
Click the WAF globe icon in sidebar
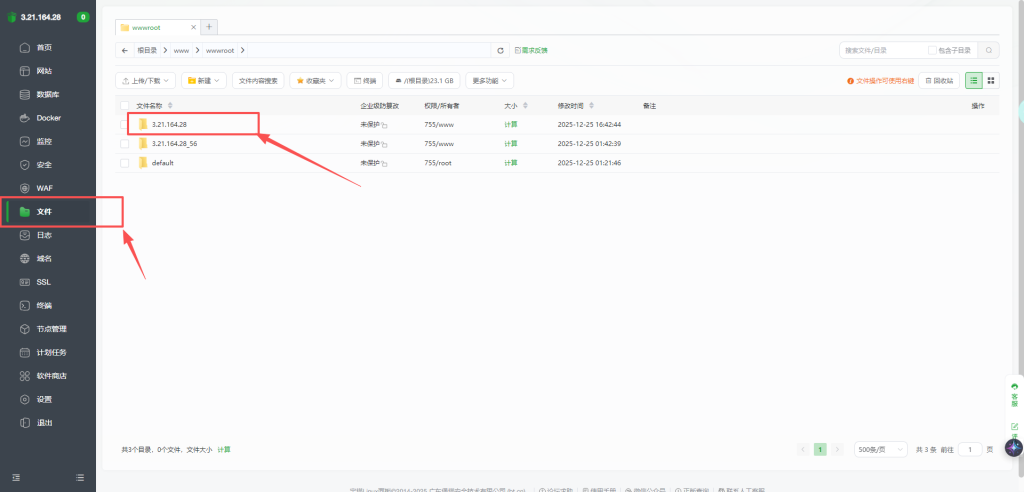pyautogui.click(x=25, y=188)
